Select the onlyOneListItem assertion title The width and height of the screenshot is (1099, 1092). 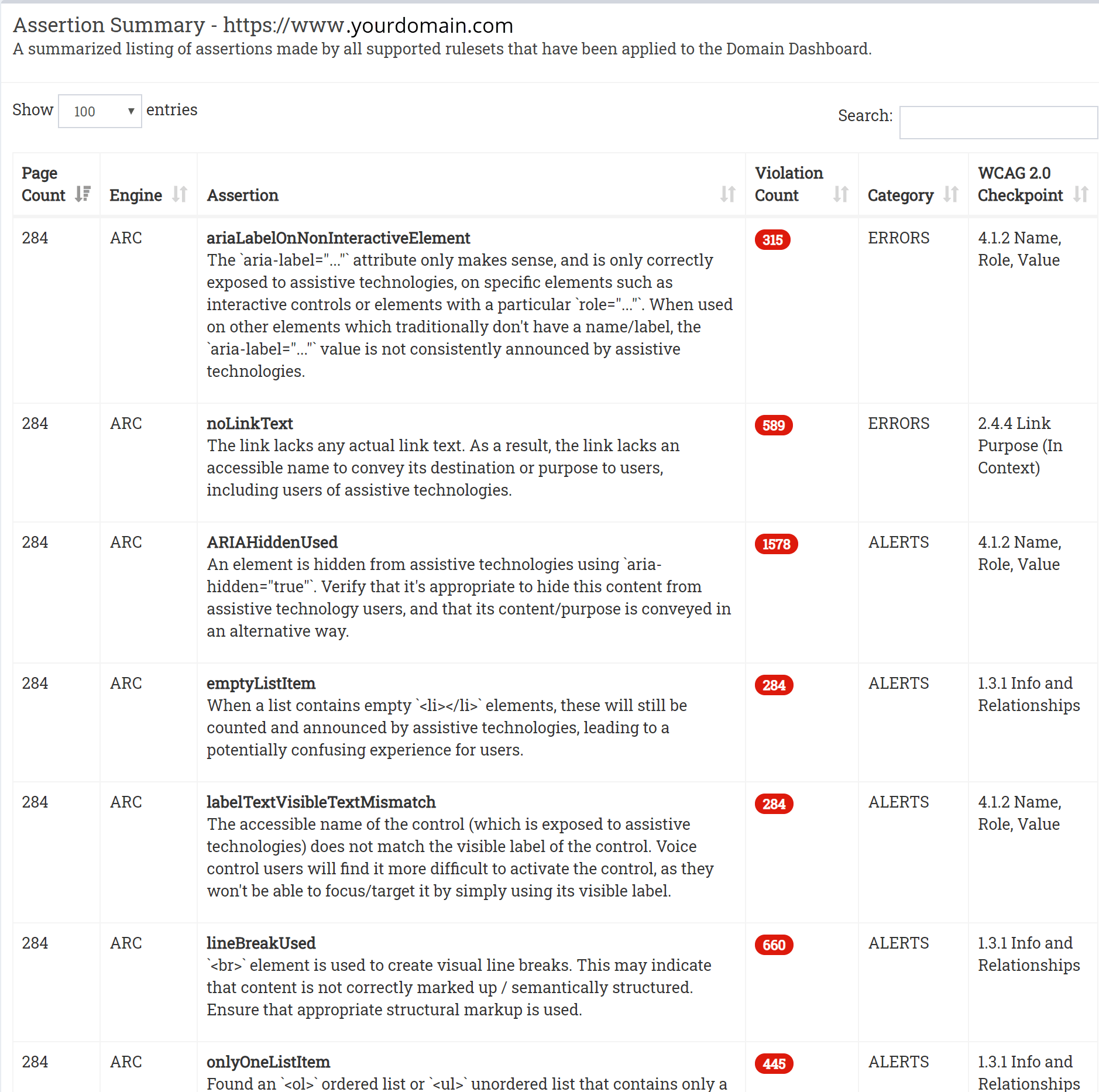[x=268, y=1062]
